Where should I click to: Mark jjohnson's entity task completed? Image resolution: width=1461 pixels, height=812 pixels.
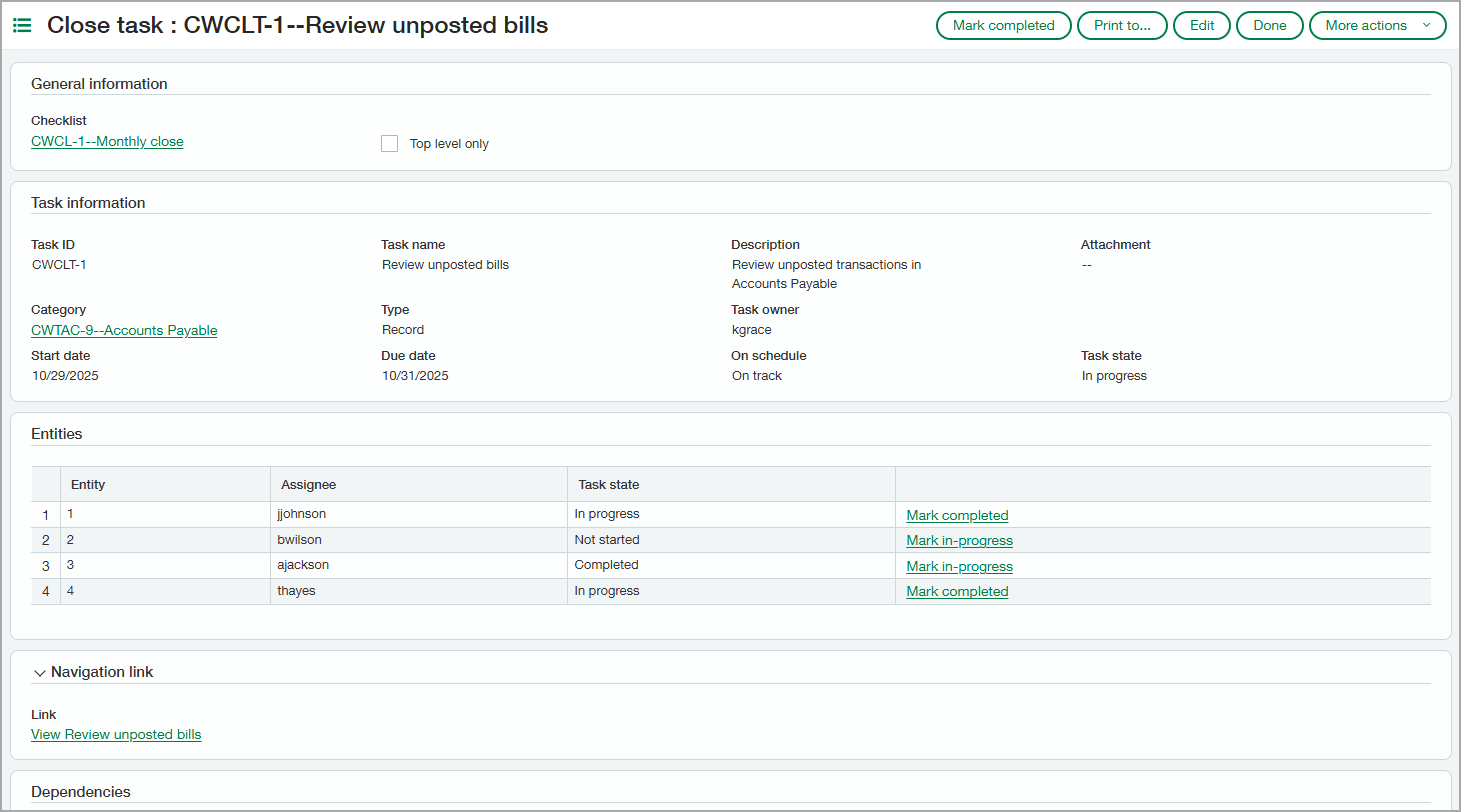coord(956,515)
